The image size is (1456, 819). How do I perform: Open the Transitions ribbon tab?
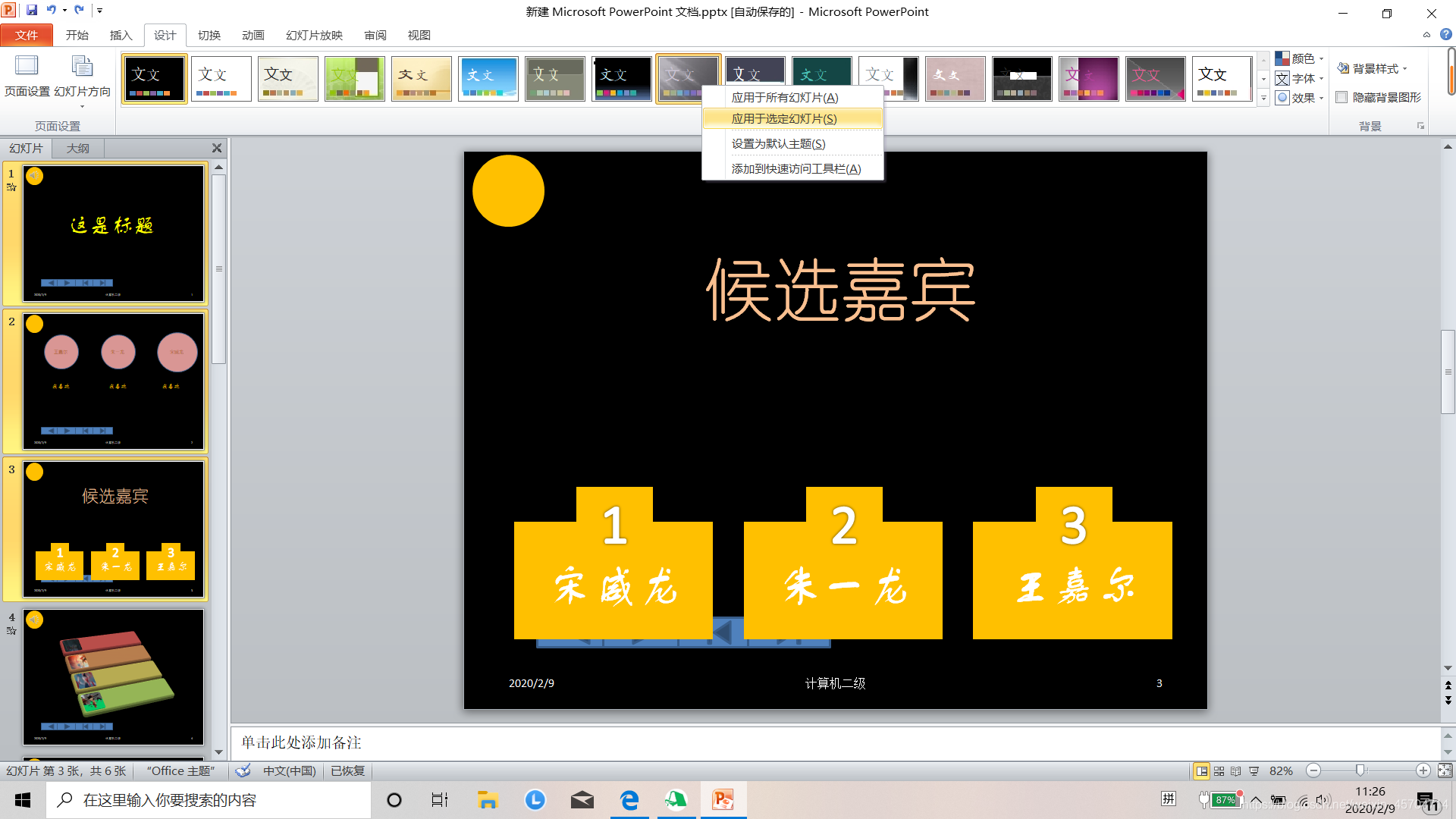click(x=209, y=35)
